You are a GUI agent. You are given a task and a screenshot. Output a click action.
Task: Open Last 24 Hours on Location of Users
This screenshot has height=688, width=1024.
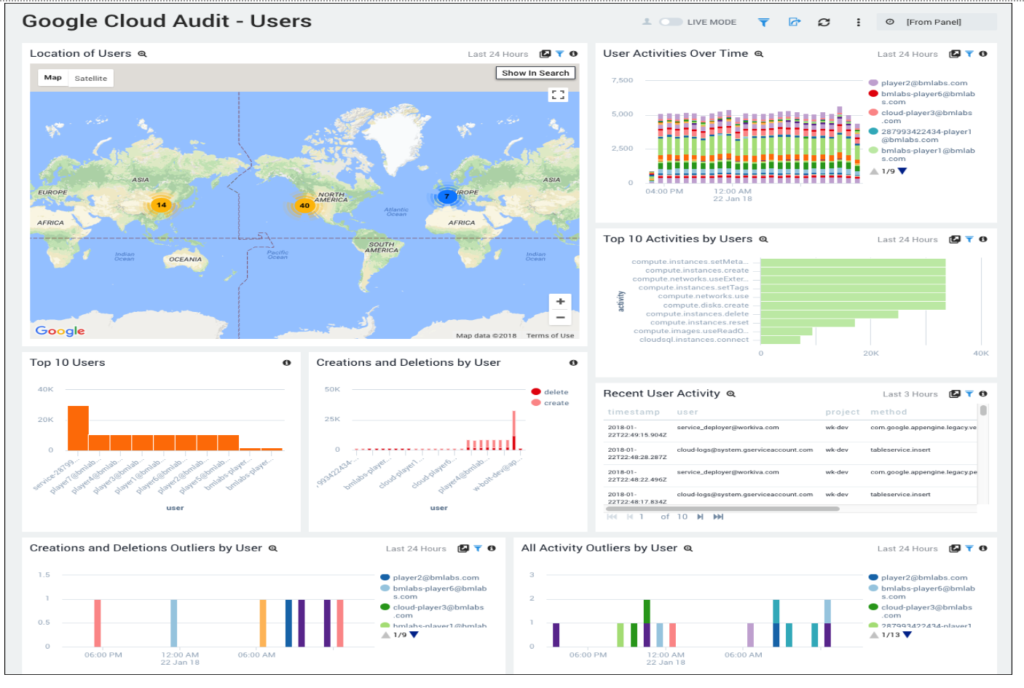coord(498,54)
